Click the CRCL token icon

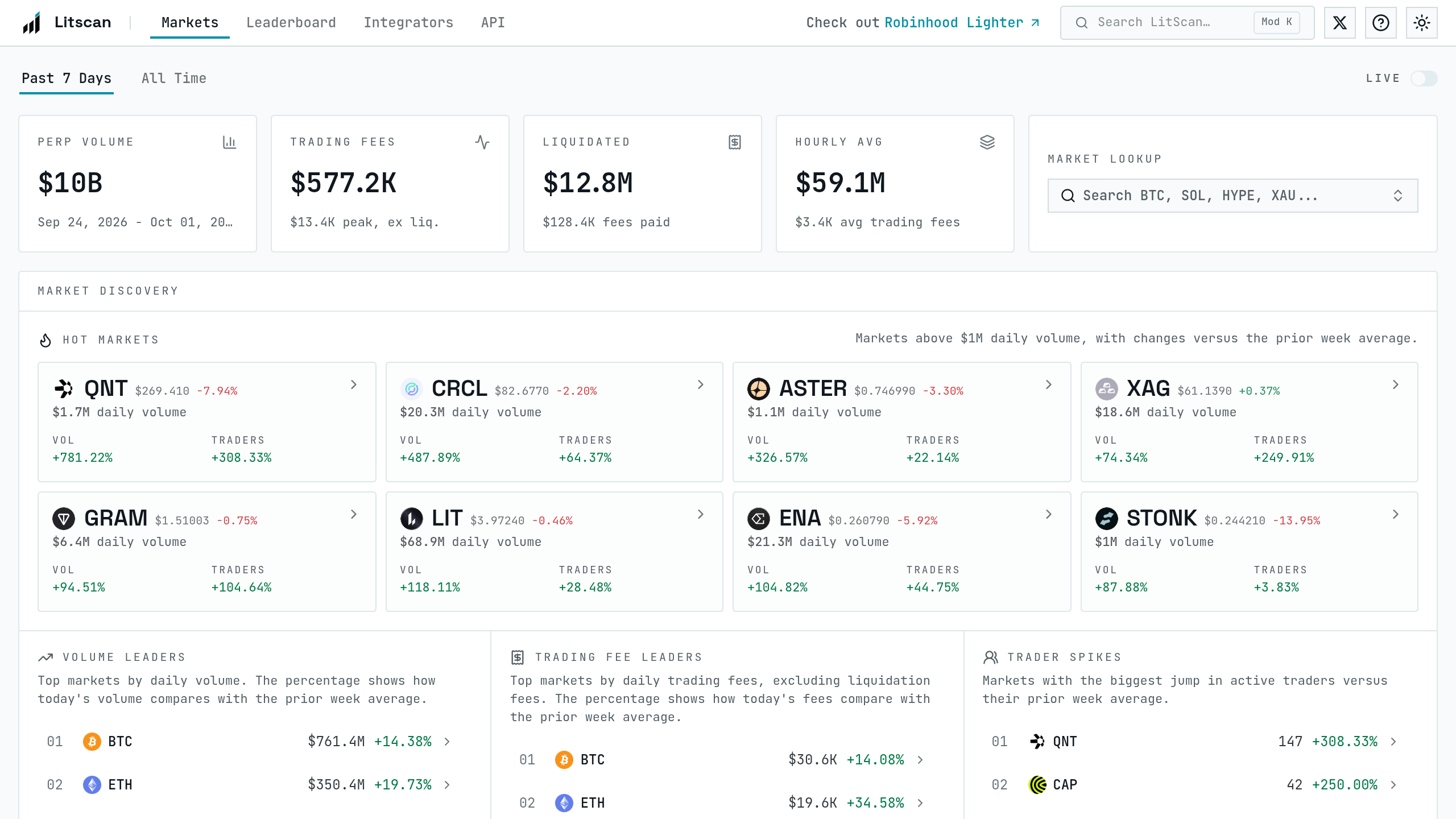coord(411,389)
